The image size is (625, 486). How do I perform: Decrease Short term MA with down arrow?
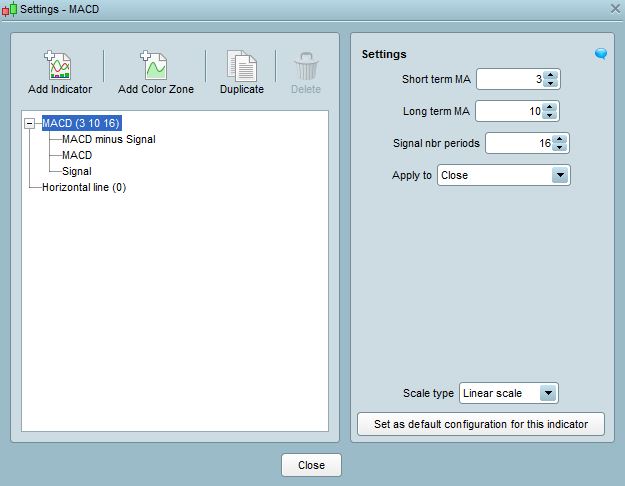pyautogui.click(x=550, y=83)
